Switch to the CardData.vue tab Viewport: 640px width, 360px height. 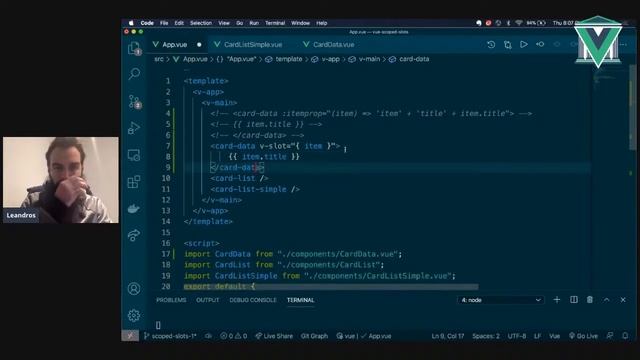tap(333, 44)
